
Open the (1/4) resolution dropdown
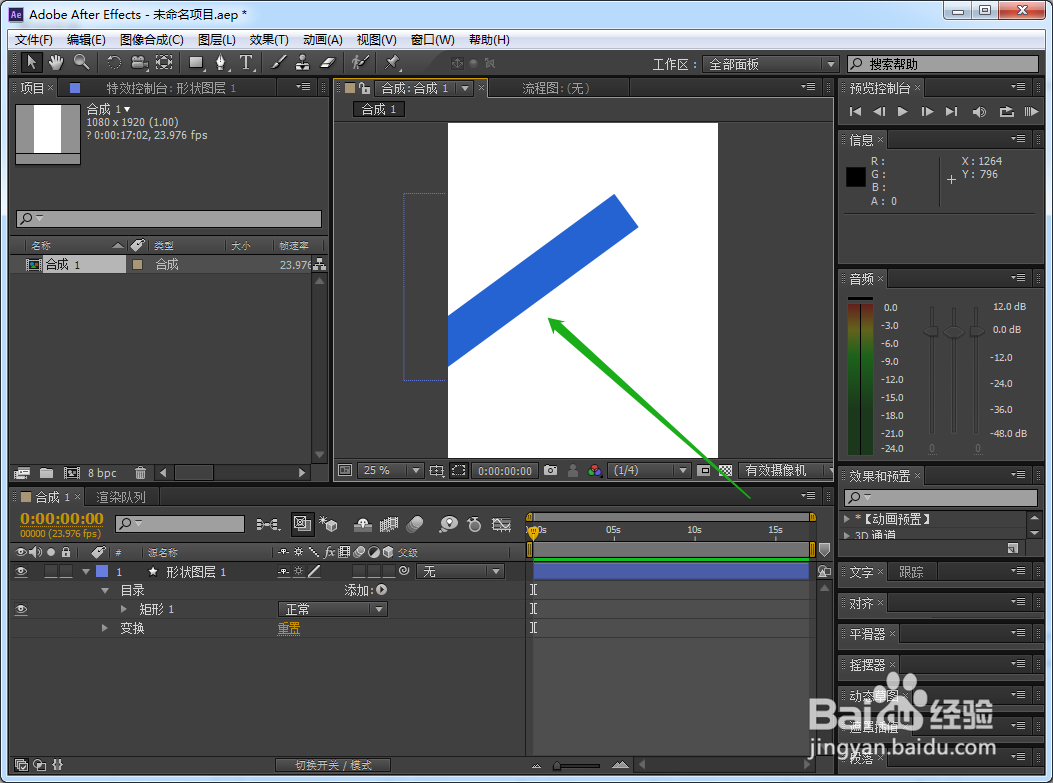pyautogui.click(x=649, y=471)
